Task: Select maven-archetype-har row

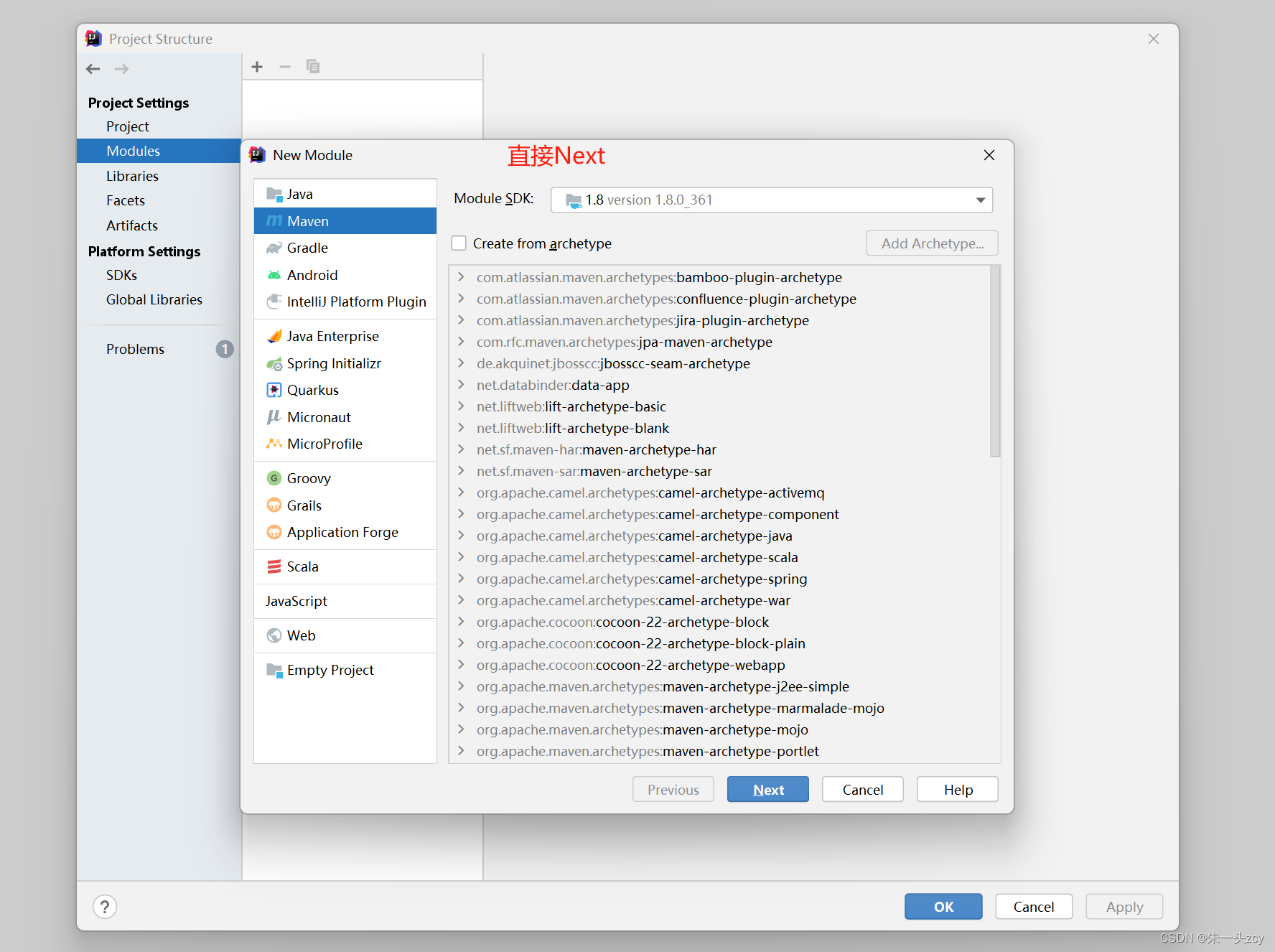Action: point(719,449)
